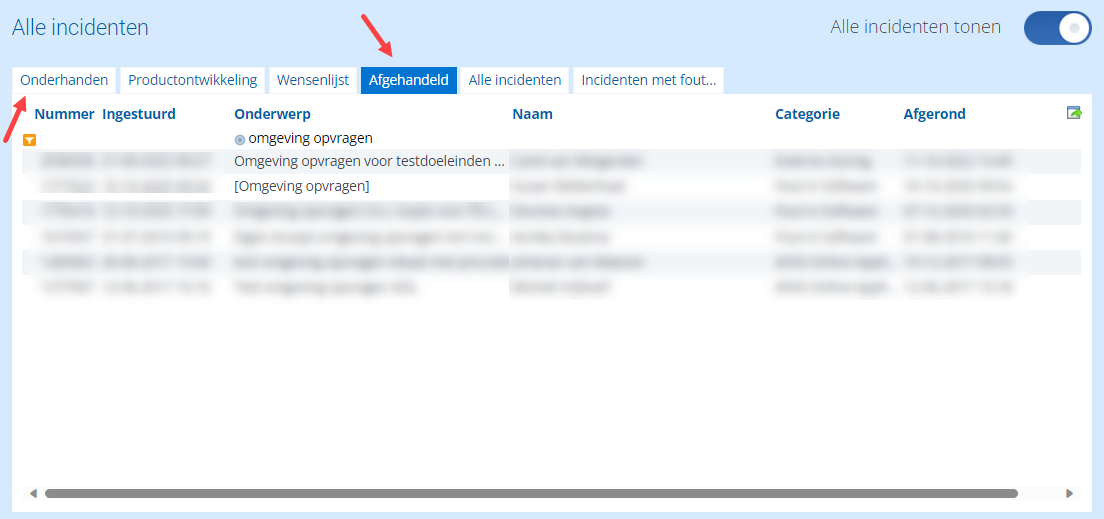The image size is (1104, 519).
Task: Click the Onderwerp column header
Action: click(x=272, y=114)
